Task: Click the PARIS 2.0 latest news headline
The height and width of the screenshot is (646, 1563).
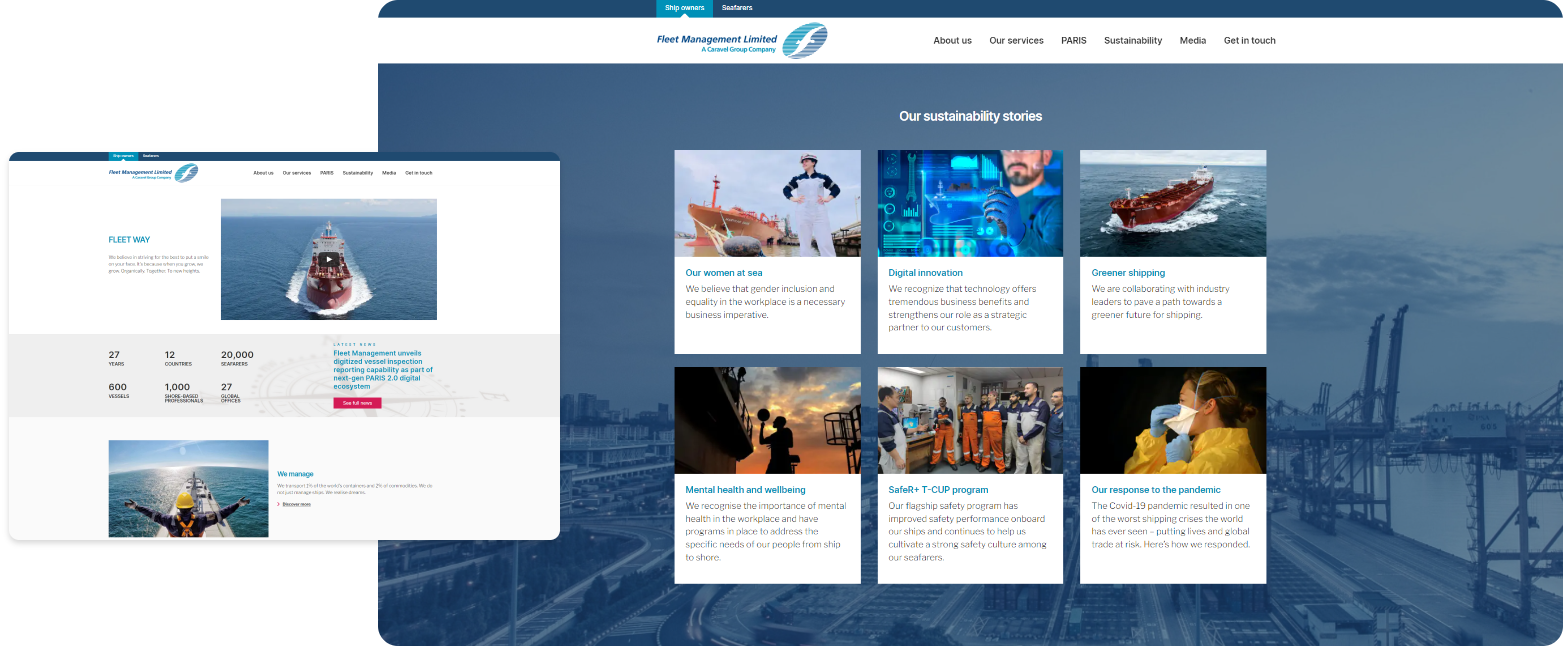Action: (x=384, y=370)
